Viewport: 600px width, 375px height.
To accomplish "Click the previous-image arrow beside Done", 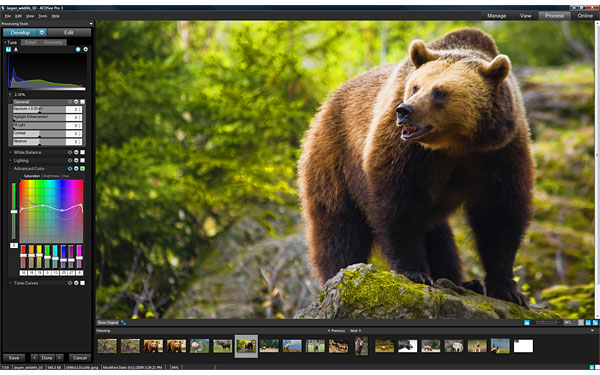I will point(34,358).
